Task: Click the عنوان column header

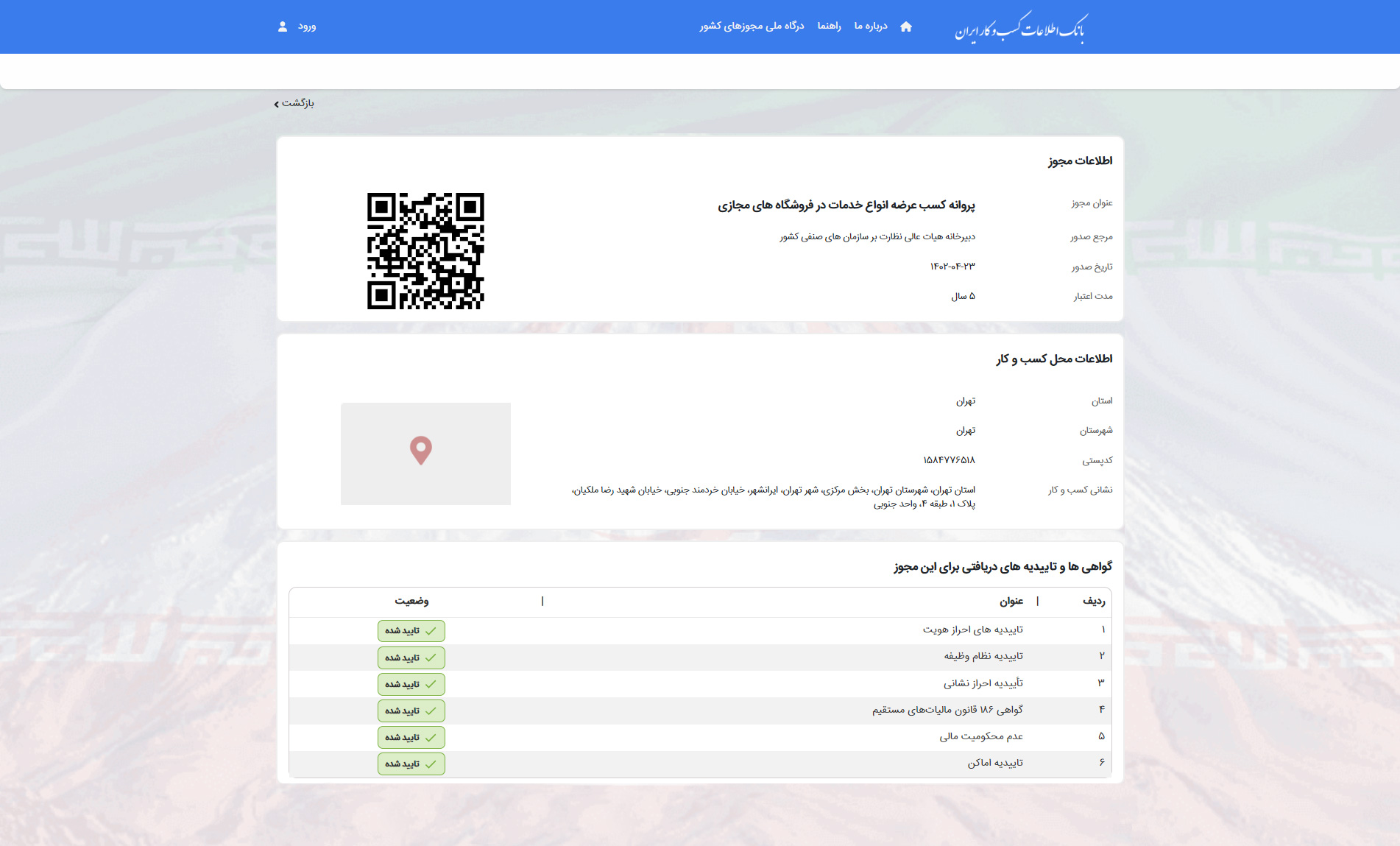Action: click(1011, 602)
